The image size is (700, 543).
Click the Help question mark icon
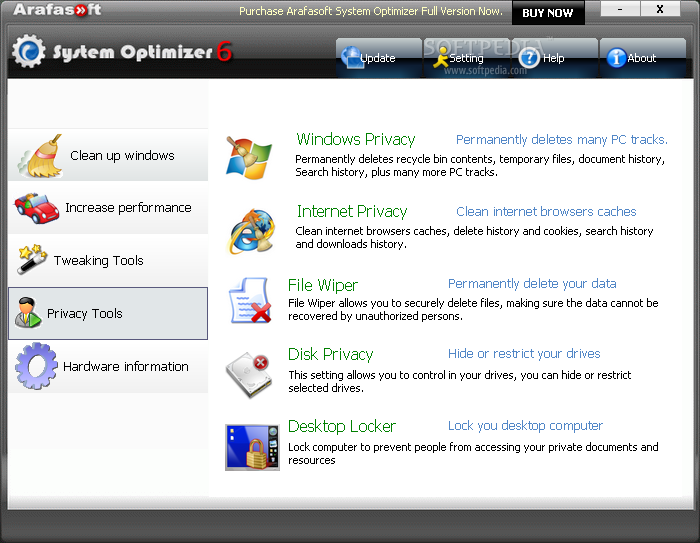pyautogui.click(x=529, y=58)
